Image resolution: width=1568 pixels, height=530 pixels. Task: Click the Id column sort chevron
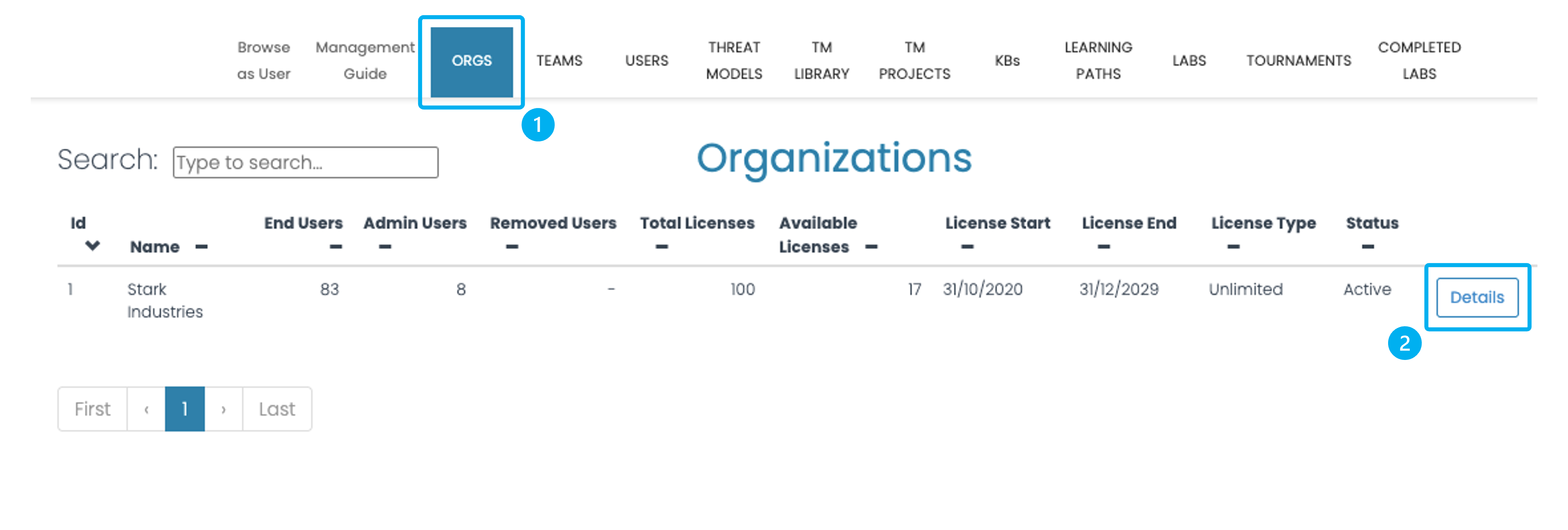[x=92, y=245]
